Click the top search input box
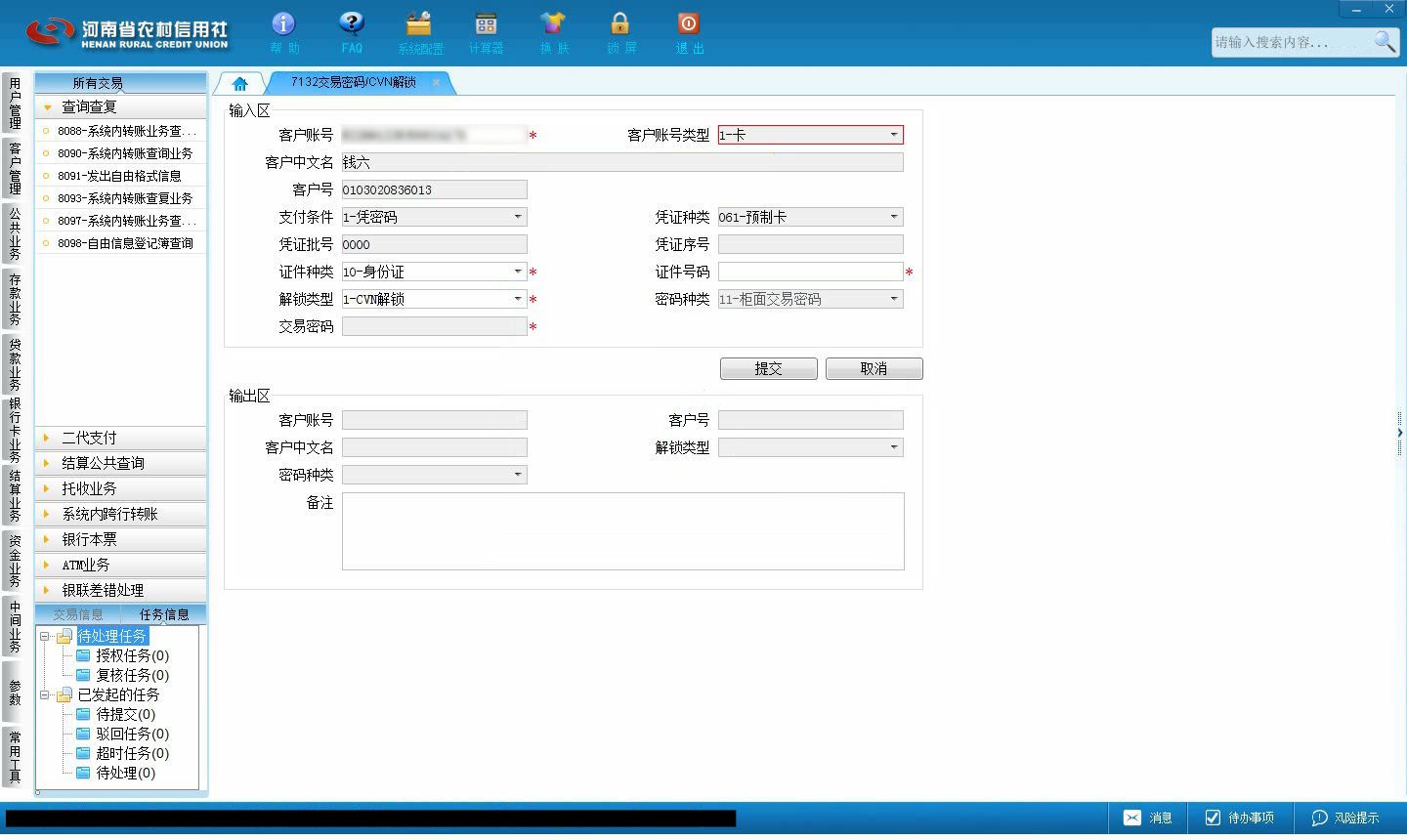 [x=1292, y=42]
